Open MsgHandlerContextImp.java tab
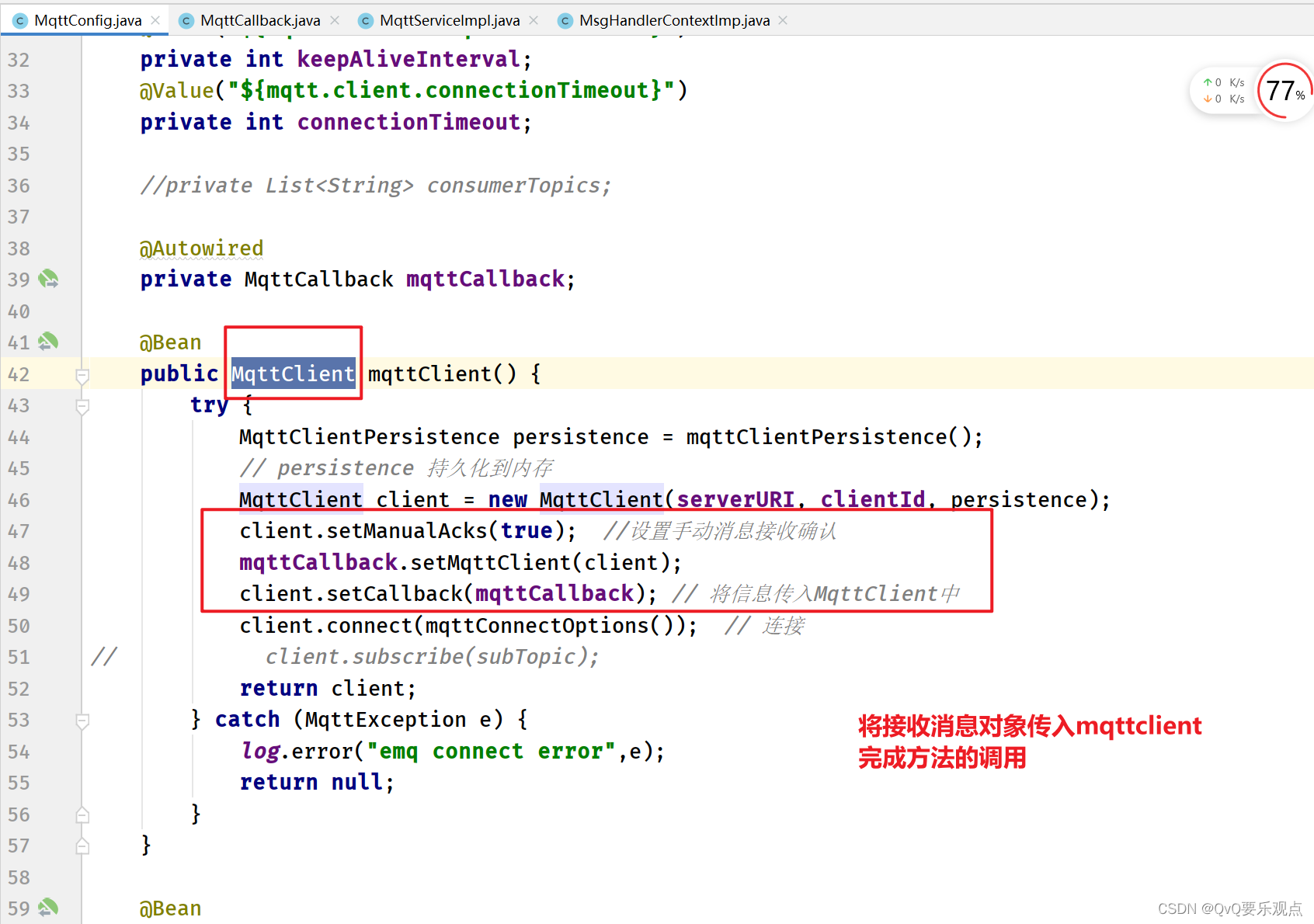 point(674,20)
